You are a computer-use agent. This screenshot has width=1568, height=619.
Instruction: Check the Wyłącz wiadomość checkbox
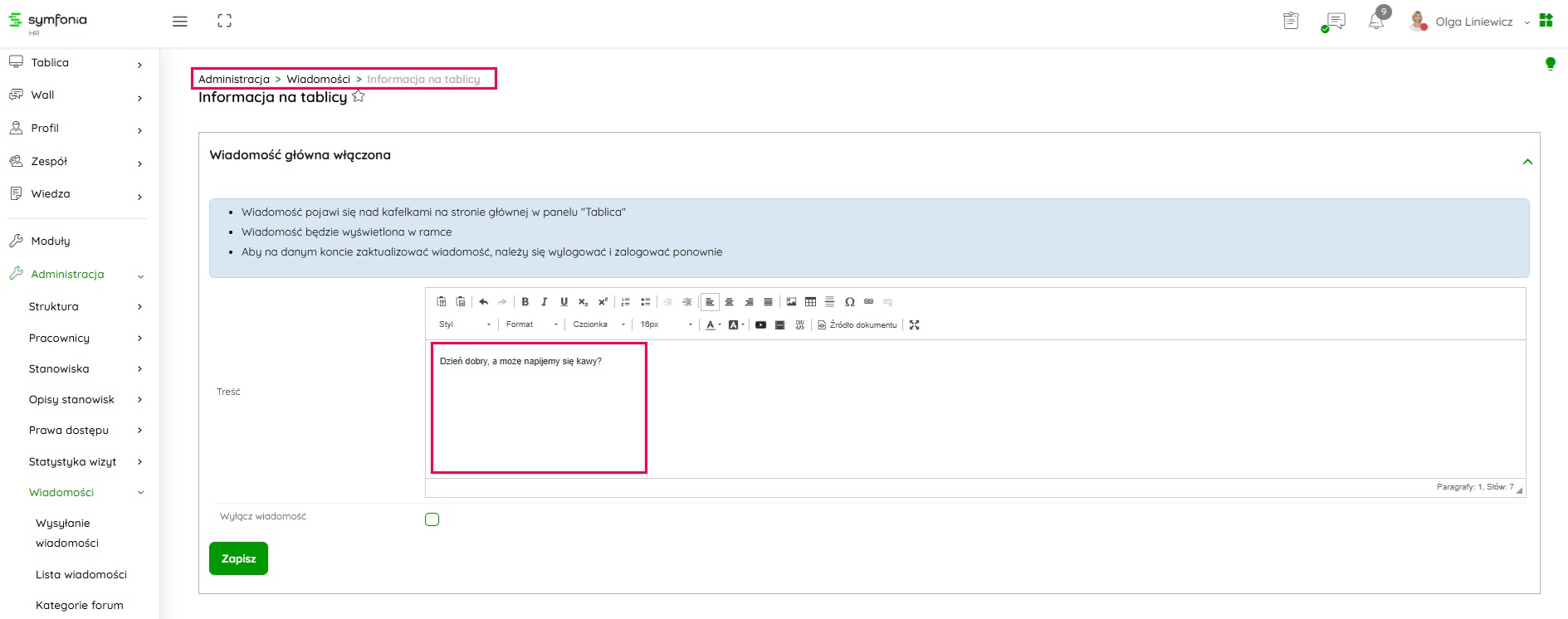coord(432,519)
